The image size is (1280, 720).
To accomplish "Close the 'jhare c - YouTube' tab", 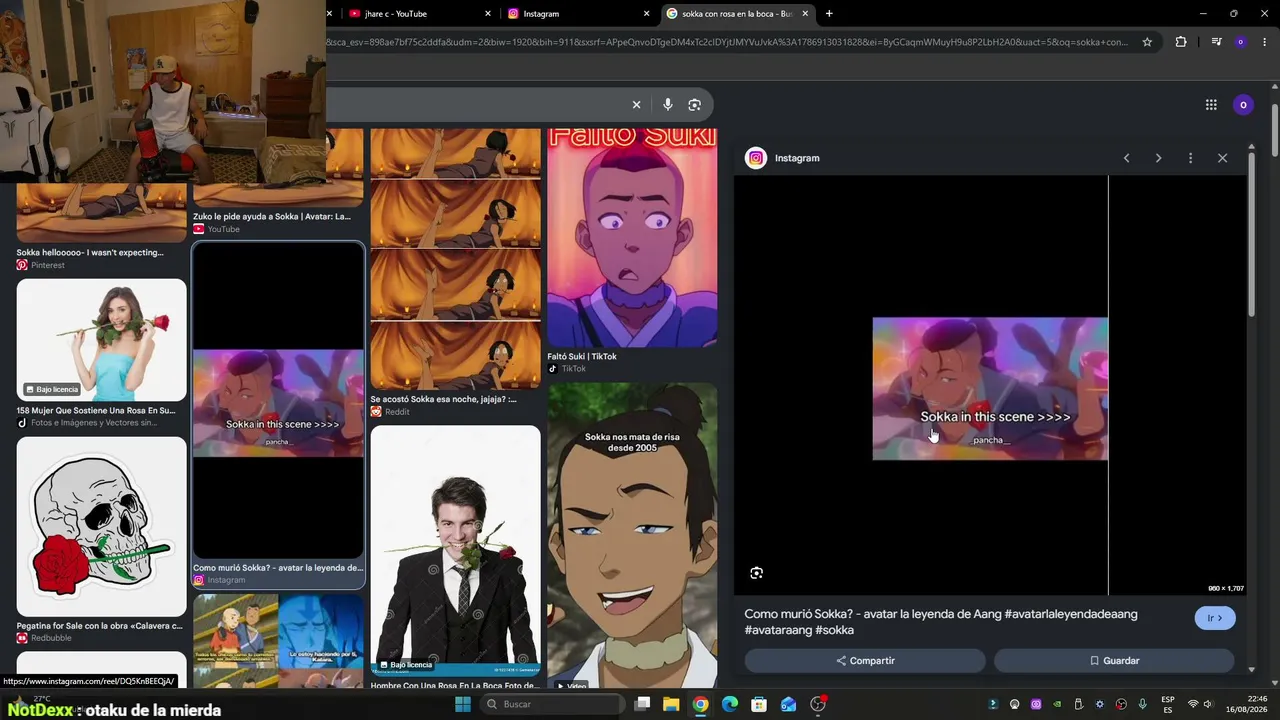I will (488, 14).
